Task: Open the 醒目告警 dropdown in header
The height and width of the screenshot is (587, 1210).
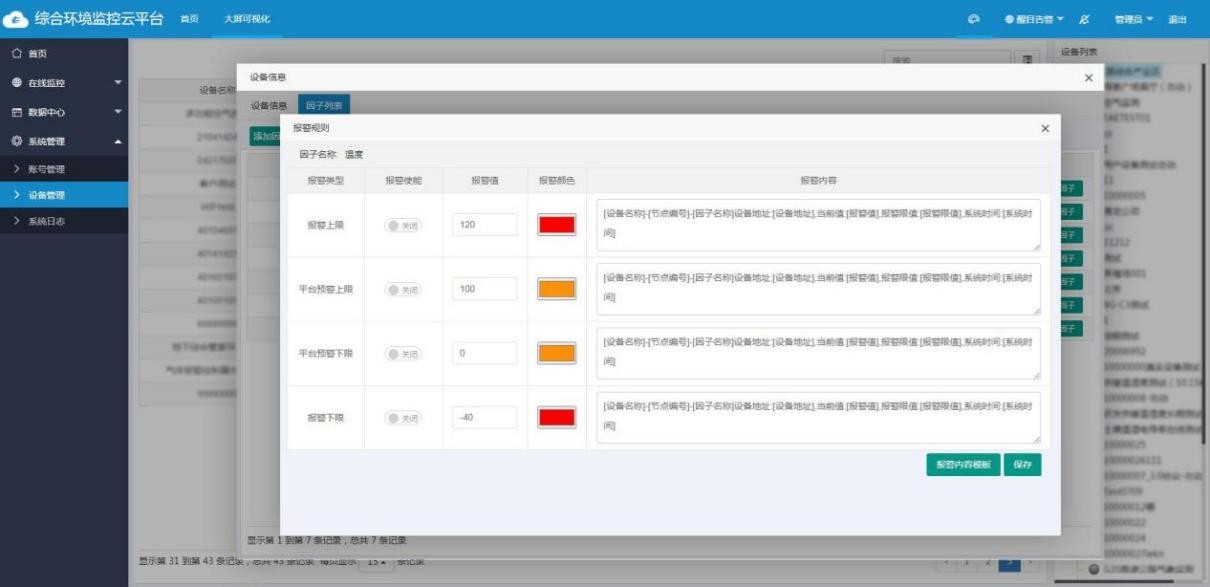Action: [x=1033, y=20]
